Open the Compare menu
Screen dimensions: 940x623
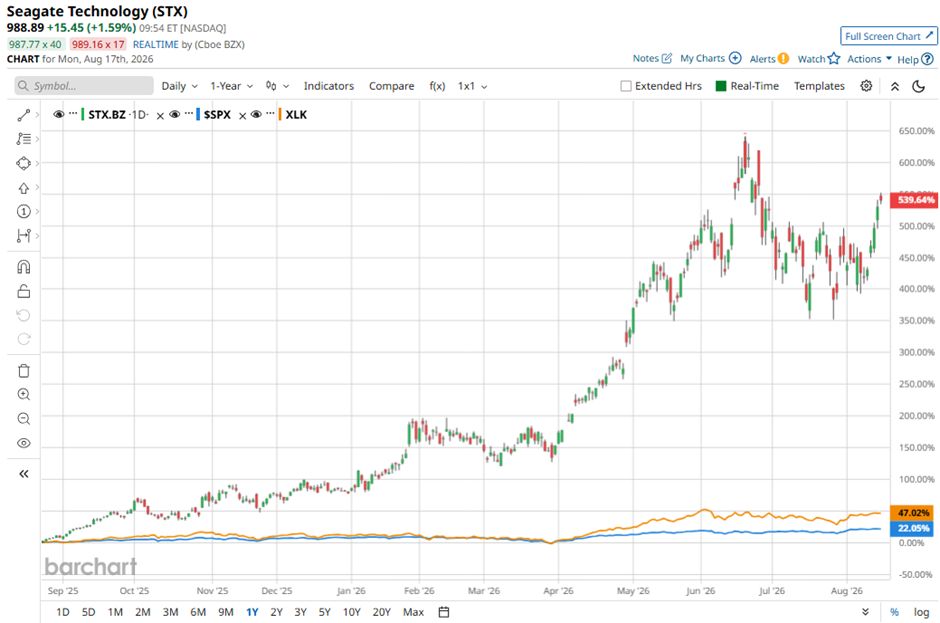tap(391, 86)
